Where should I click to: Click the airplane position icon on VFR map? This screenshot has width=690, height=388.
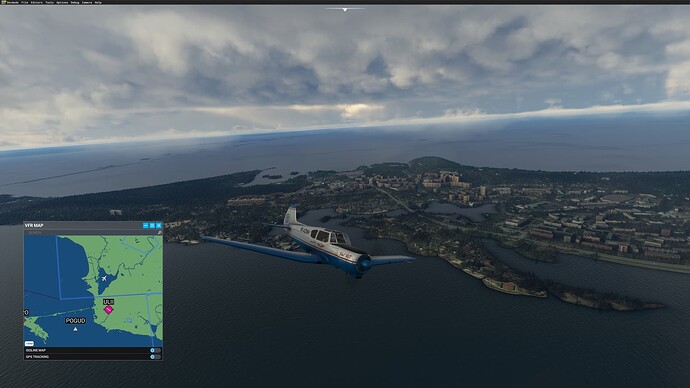(x=104, y=278)
